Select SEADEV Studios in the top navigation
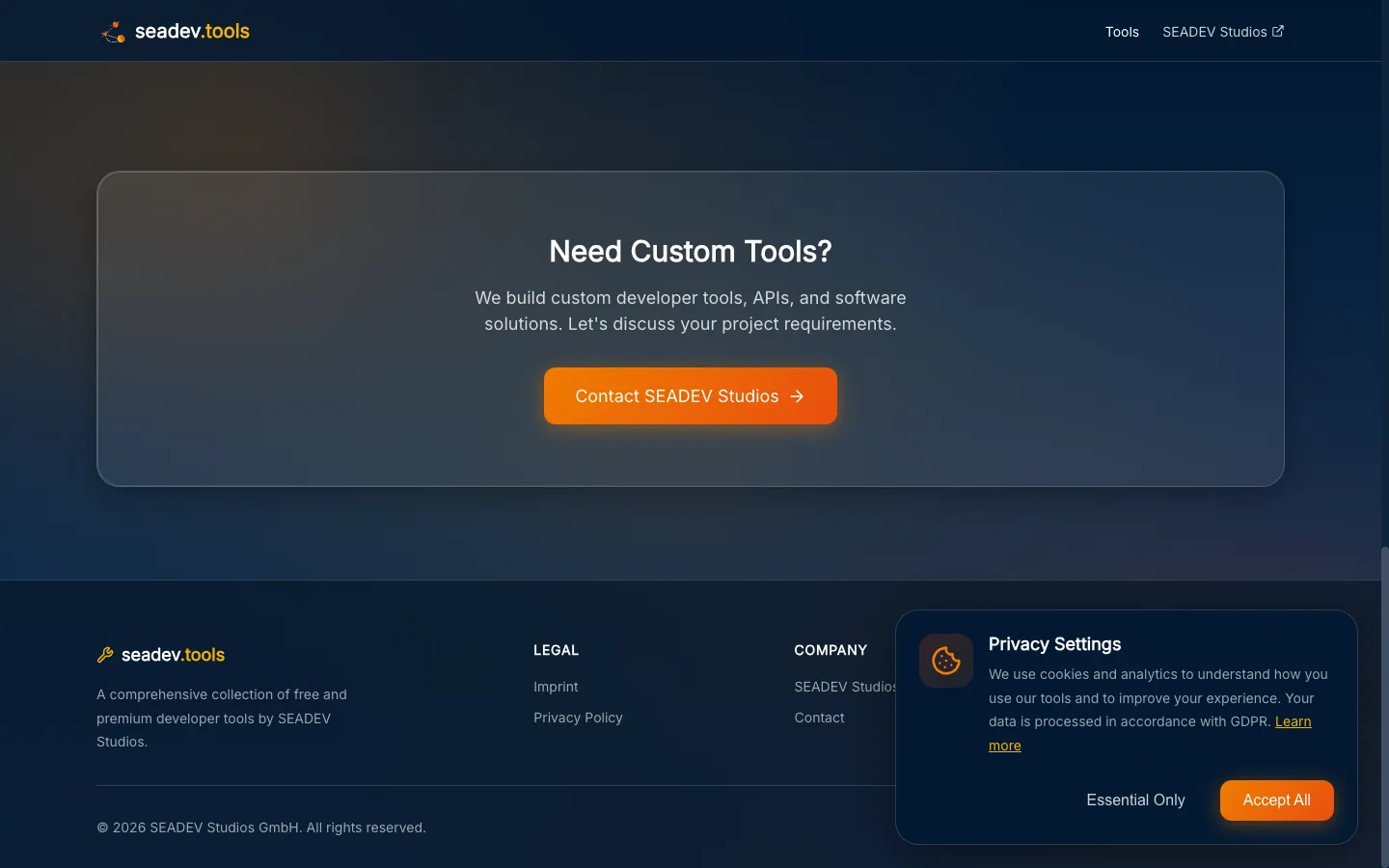 pyautogui.click(x=1214, y=32)
